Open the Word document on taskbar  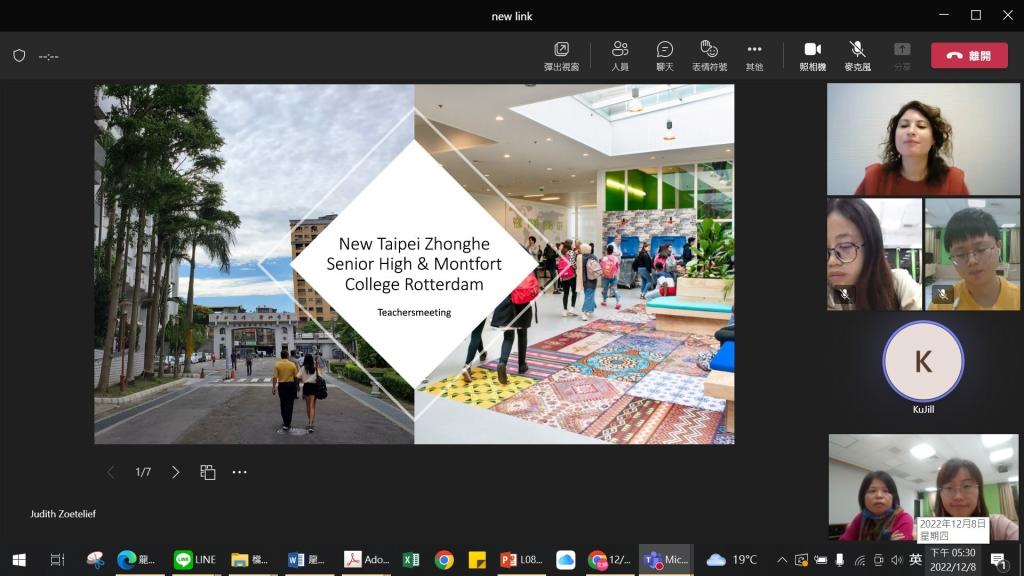pos(307,560)
